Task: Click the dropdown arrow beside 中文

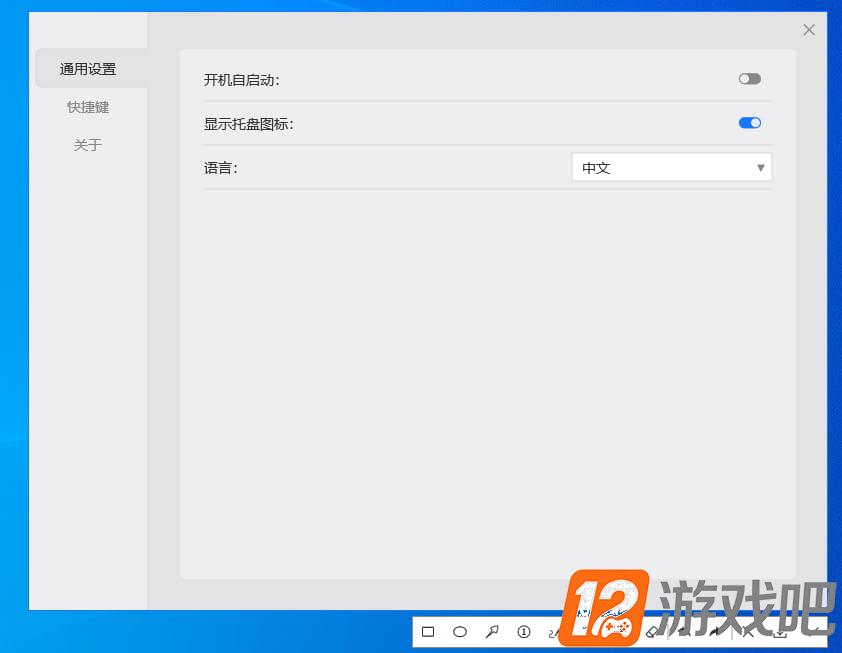Action: coord(760,168)
